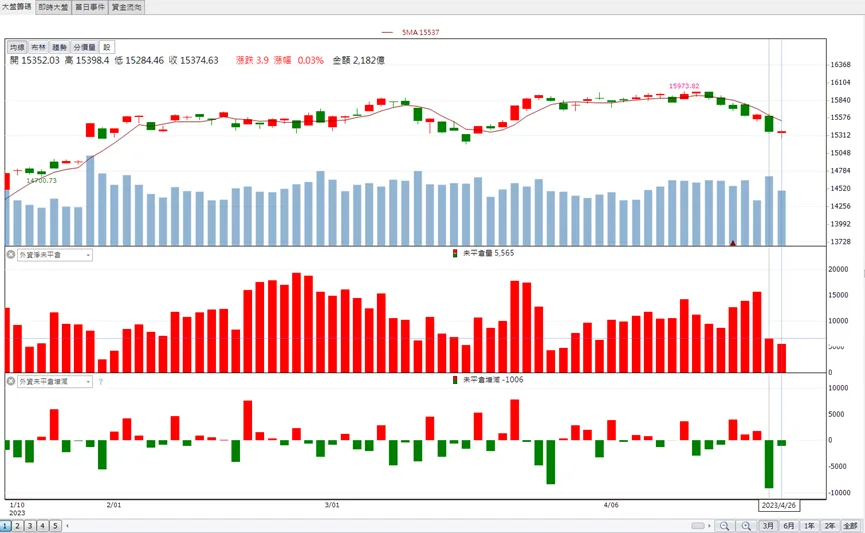Zoom in the chart with plus magnifier
This screenshot has height=533, width=865.
[746, 526]
